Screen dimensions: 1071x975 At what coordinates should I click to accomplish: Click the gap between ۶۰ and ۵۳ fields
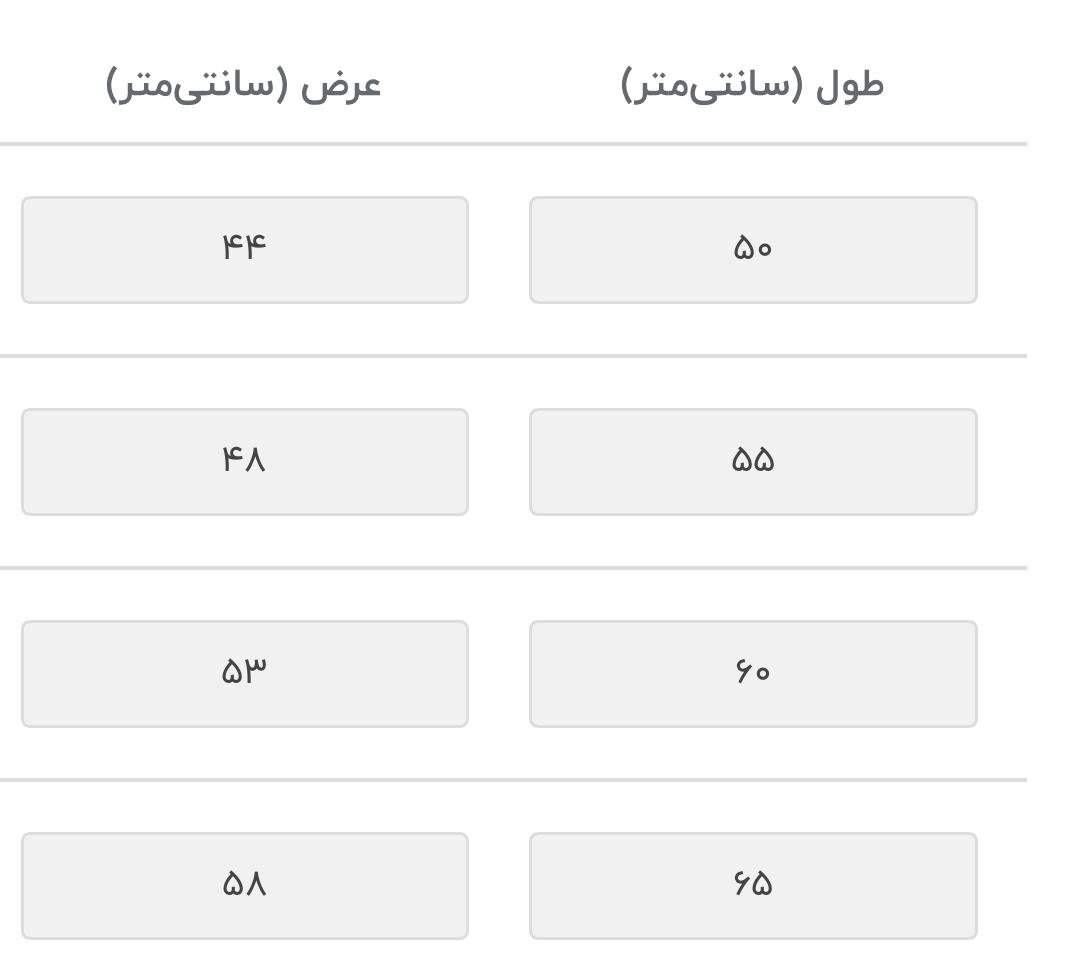click(499, 674)
